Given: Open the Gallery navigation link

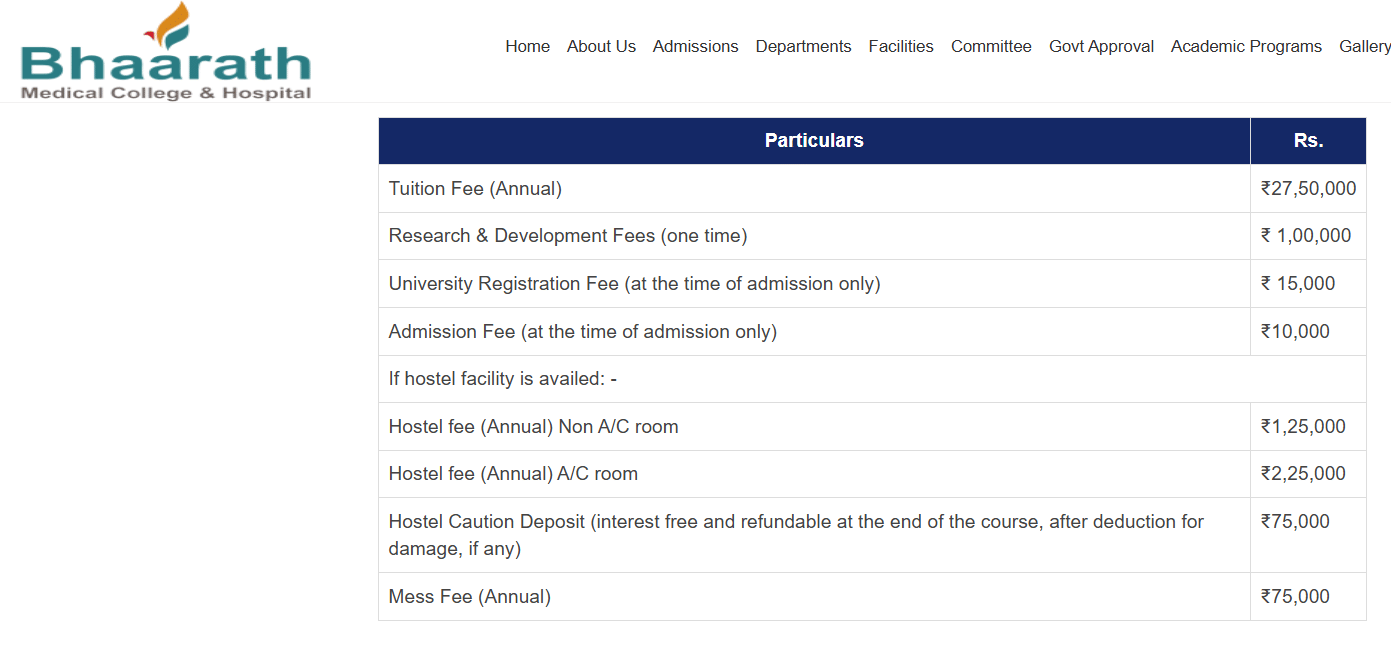Looking at the screenshot, I should pyautogui.click(x=1364, y=46).
